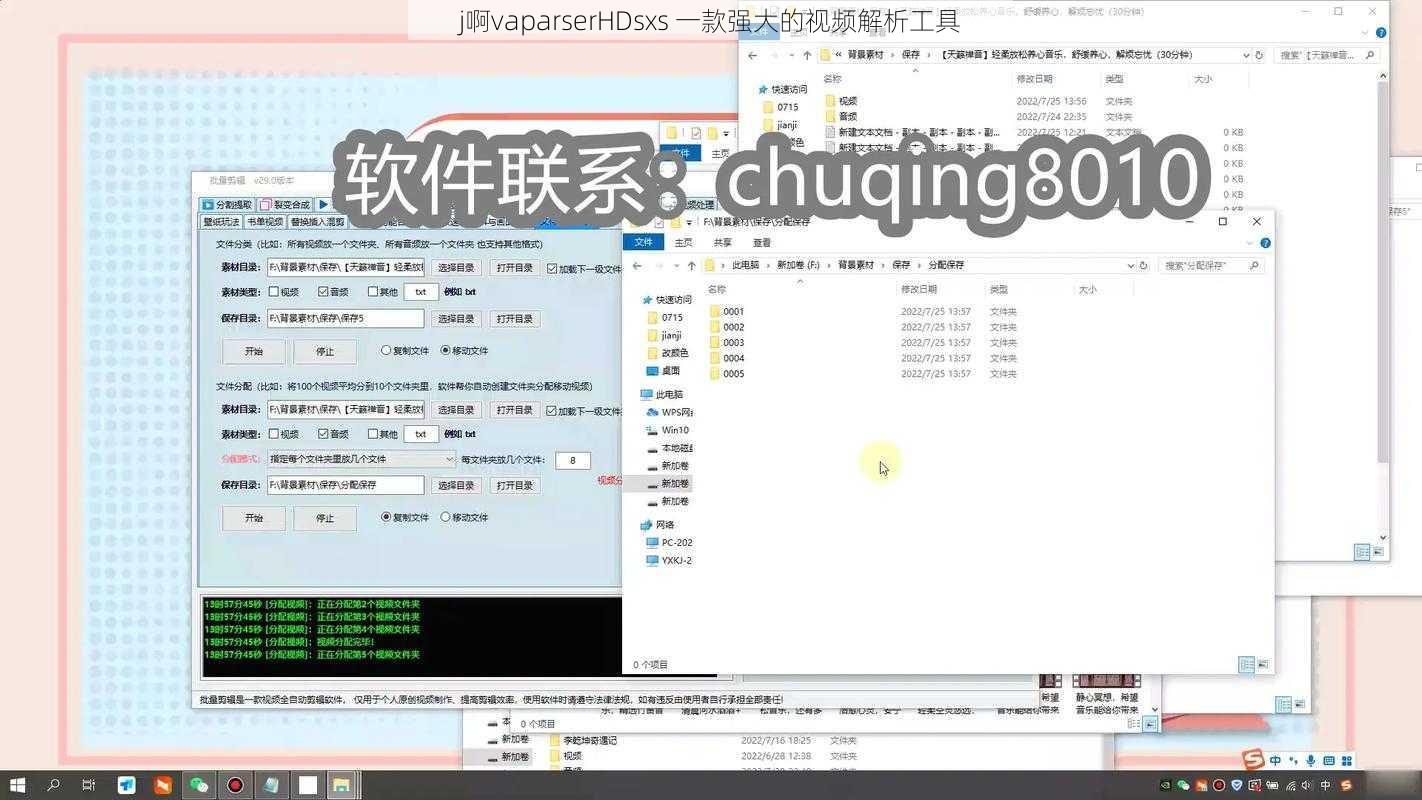Click 开始 in the 文件分类 section

pos(254,351)
